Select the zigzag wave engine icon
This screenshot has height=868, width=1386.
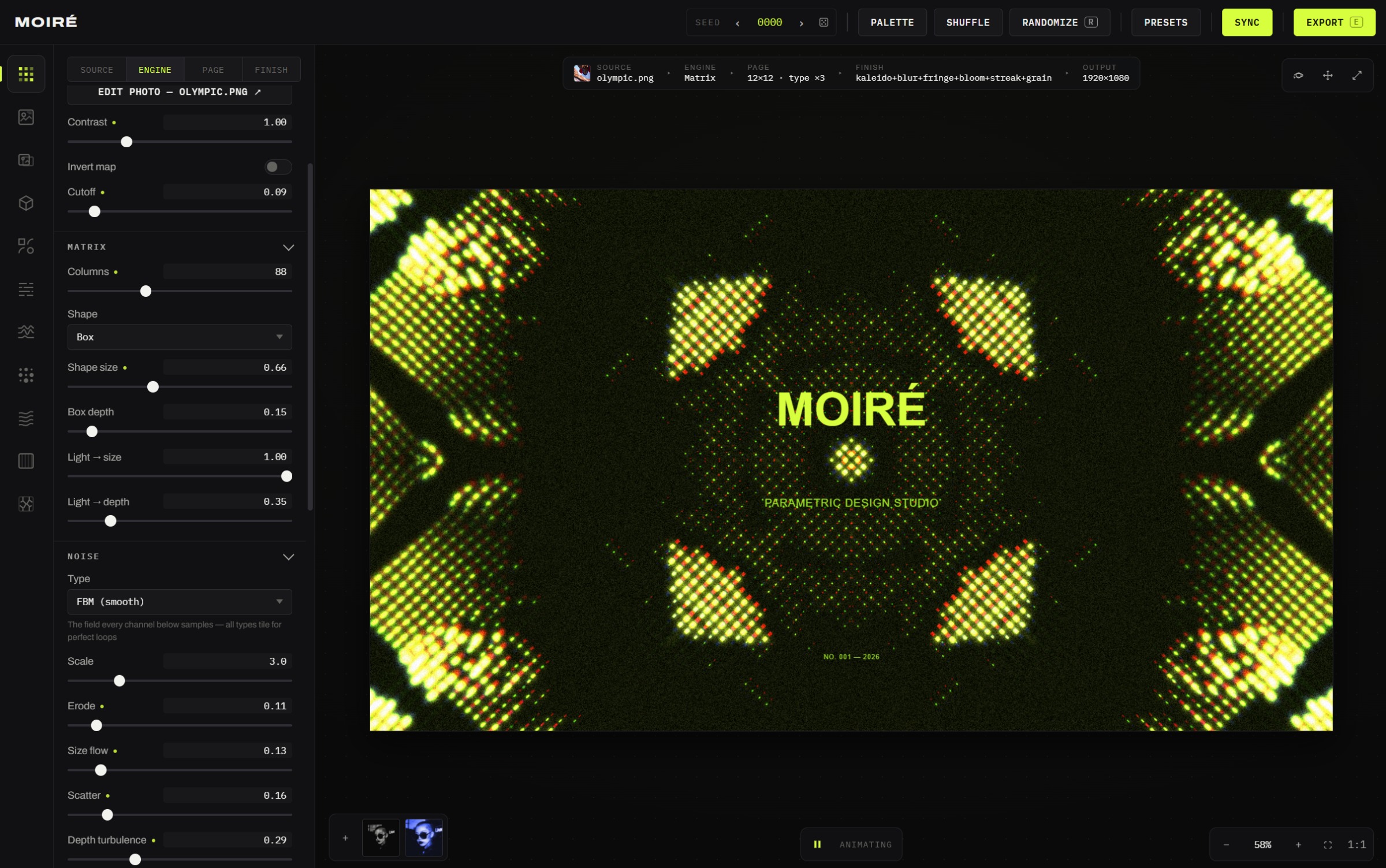[26, 332]
